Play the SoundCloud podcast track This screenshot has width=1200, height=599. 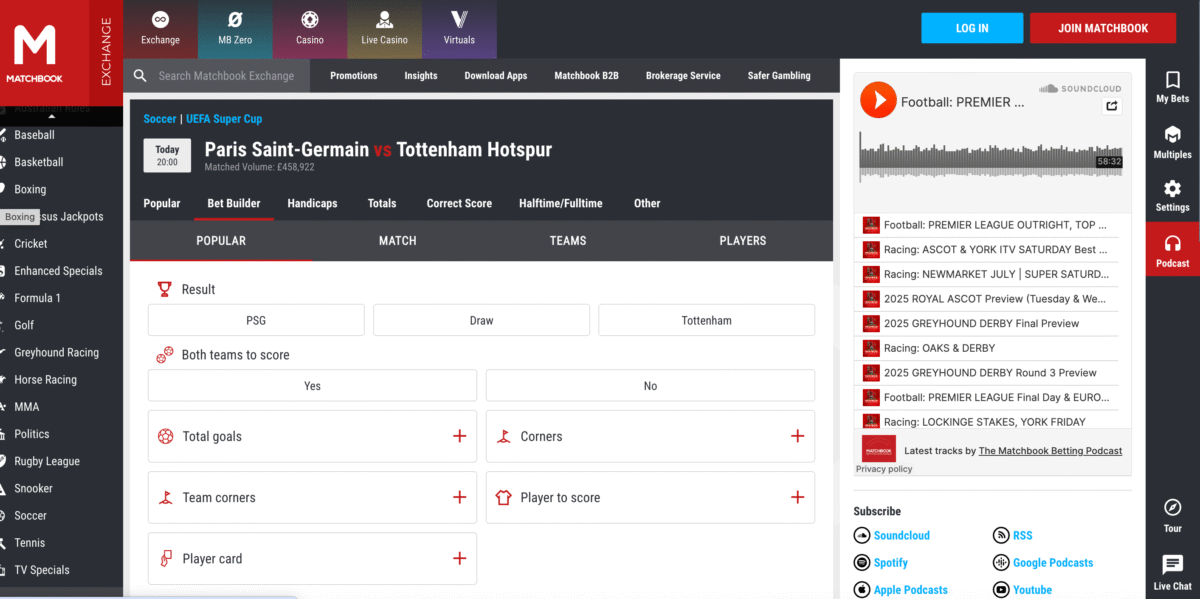click(x=878, y=100)
